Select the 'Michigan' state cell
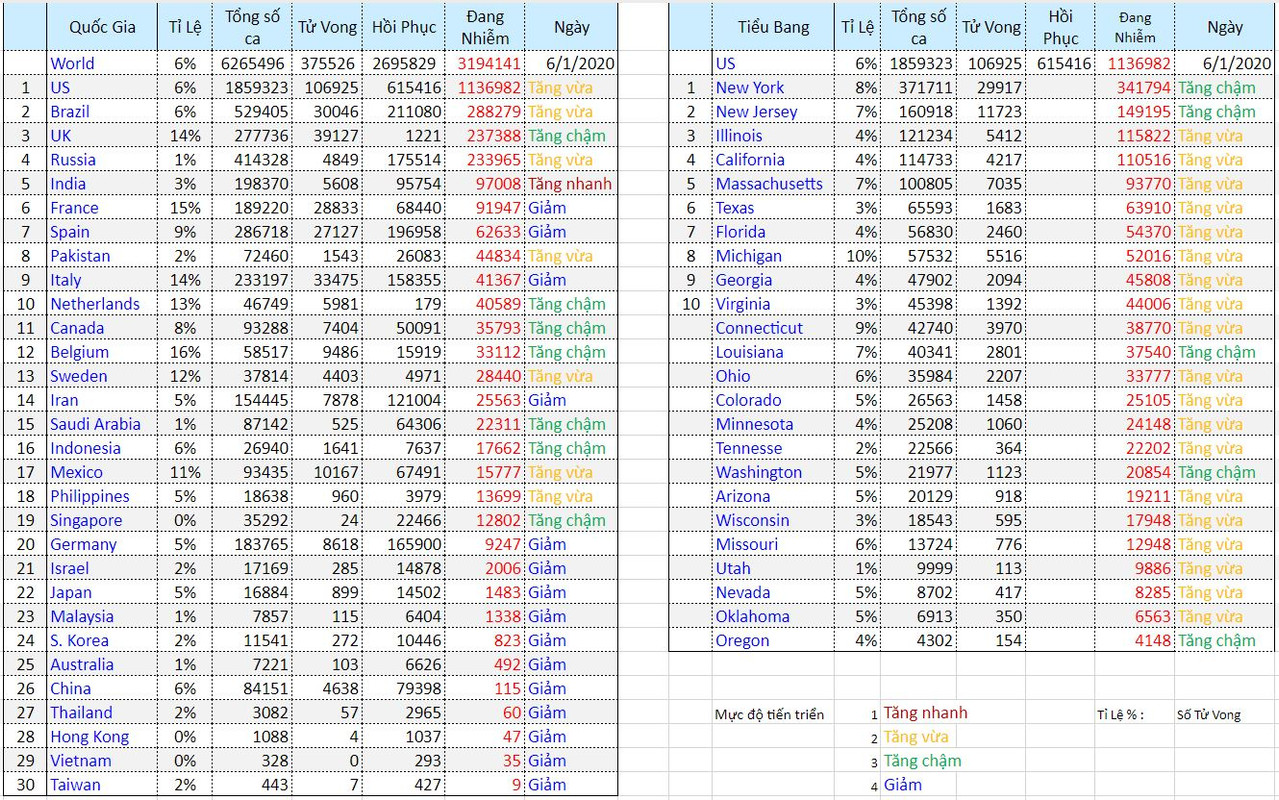The width and height of the screenshot is (1279, 800). click(773, 255)
